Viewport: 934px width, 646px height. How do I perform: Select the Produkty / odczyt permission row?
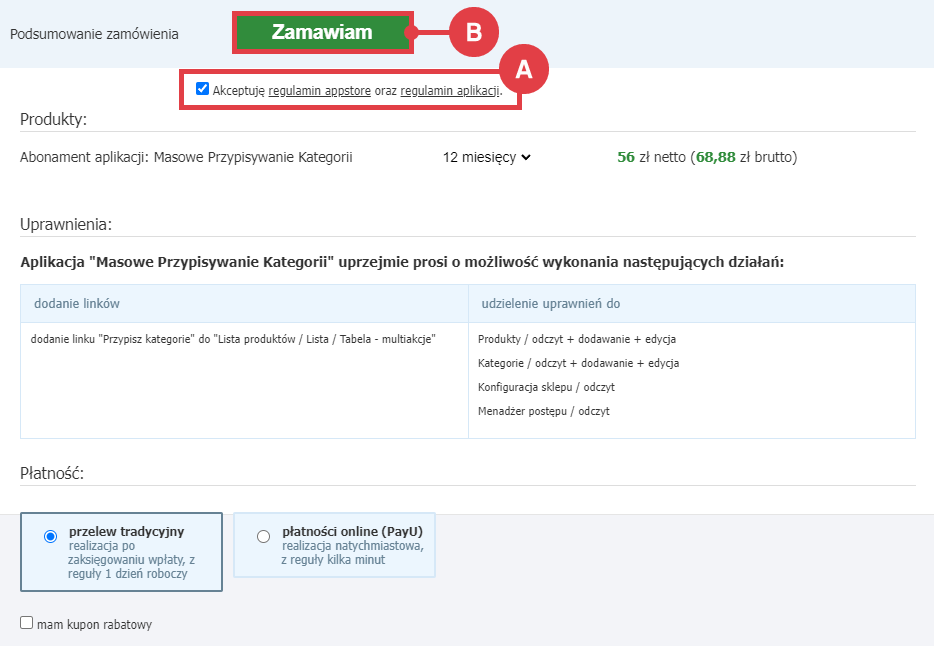point(577,339)
